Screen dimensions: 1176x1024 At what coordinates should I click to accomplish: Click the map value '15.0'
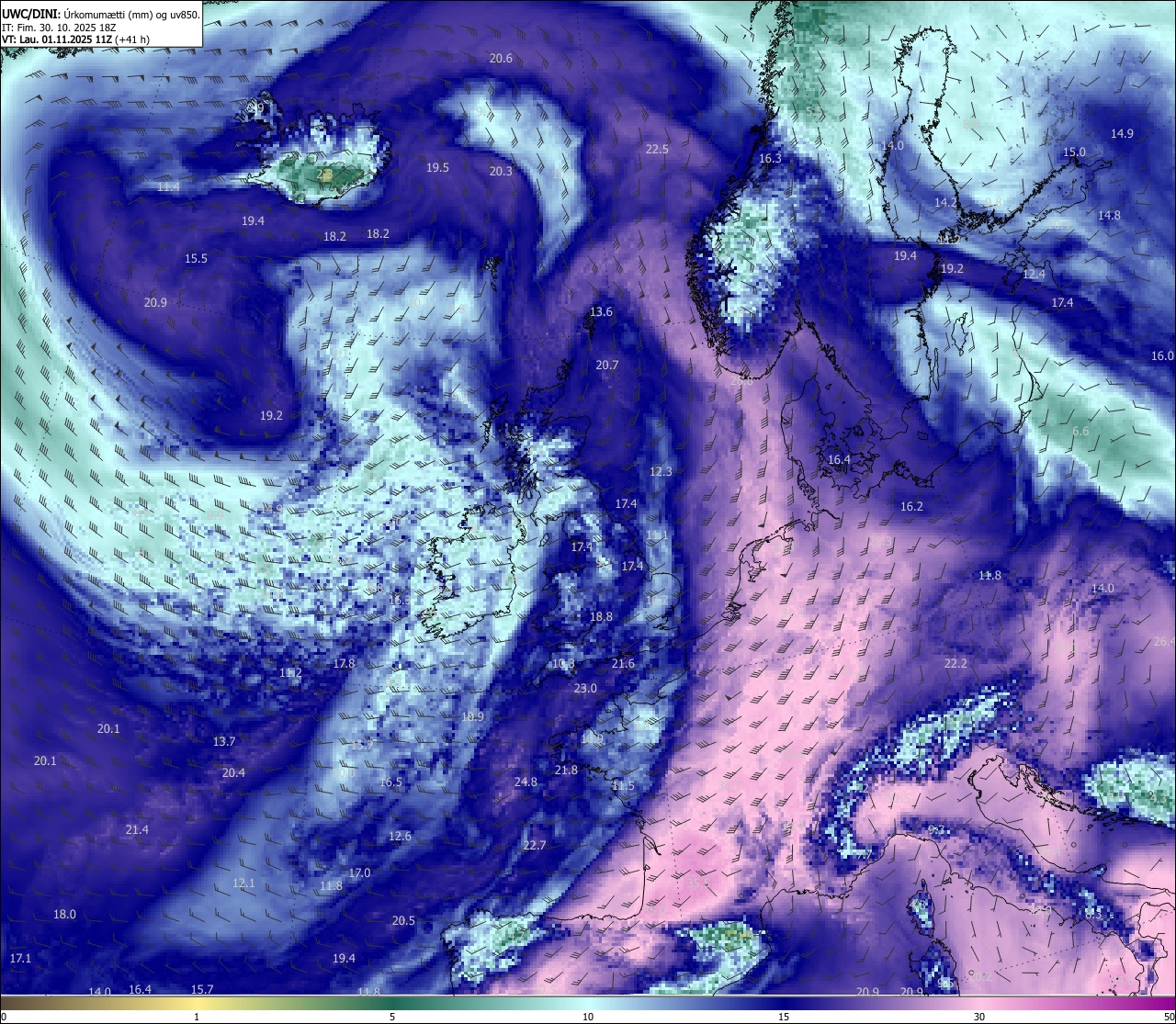(1074, 152)
